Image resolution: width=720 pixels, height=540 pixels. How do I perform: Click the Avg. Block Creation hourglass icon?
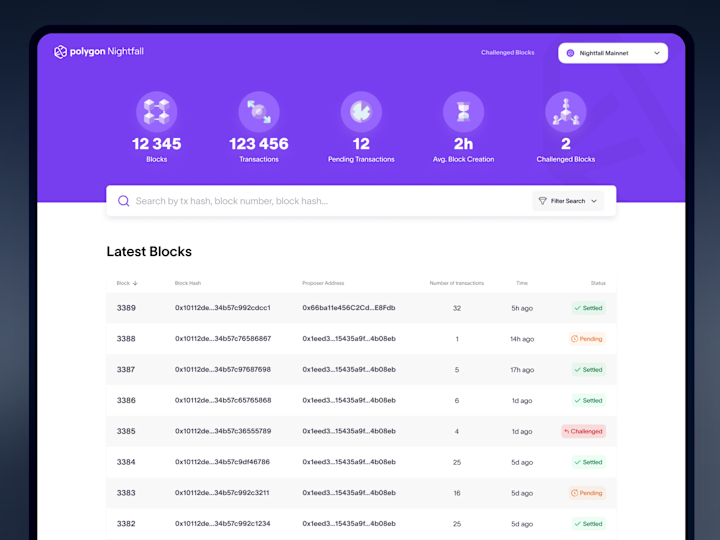coord(463,112)
